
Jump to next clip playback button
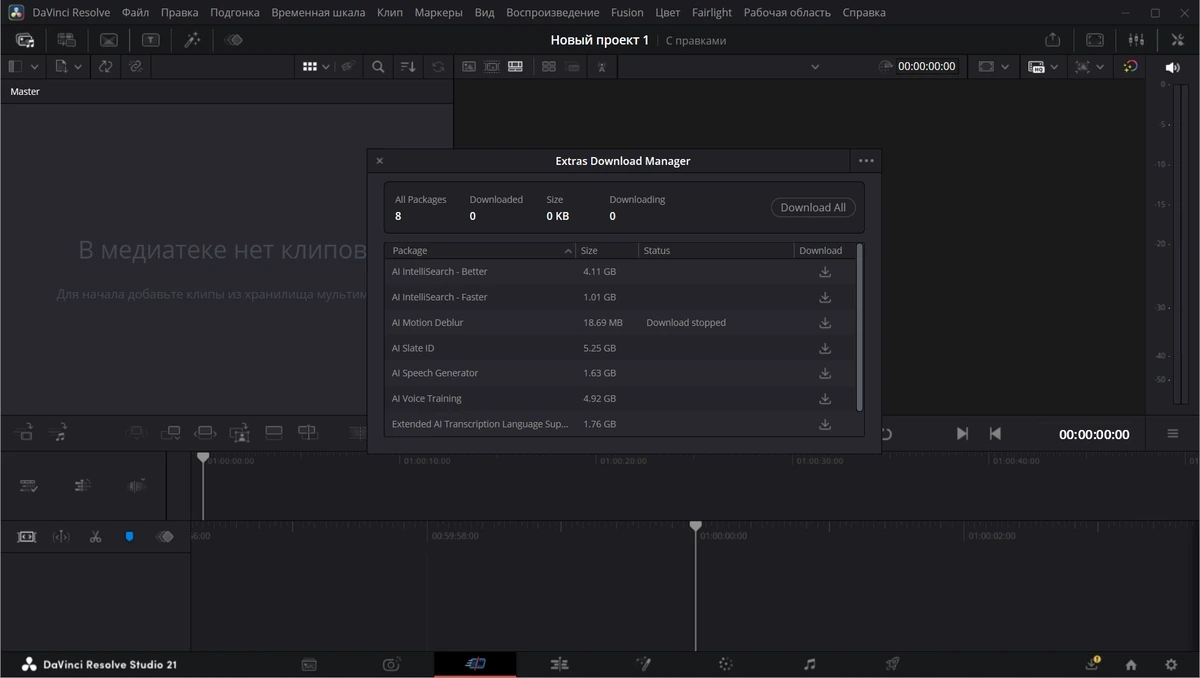click(x=962, y=434)
